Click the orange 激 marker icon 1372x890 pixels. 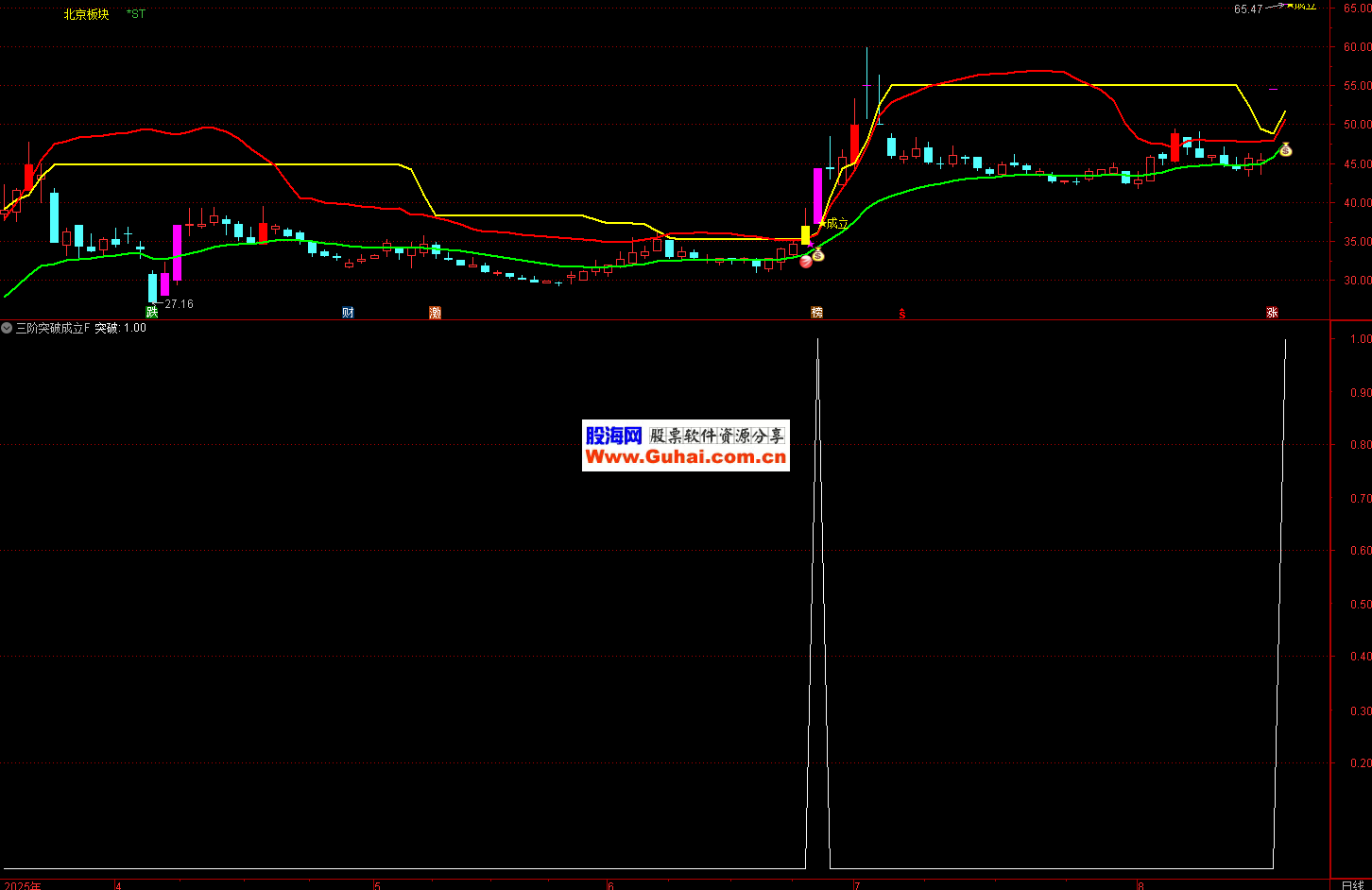click(x=435, y=313)
